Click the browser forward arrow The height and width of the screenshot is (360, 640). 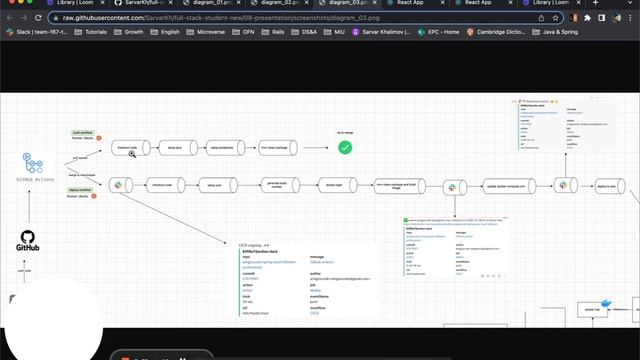point(24,18)
